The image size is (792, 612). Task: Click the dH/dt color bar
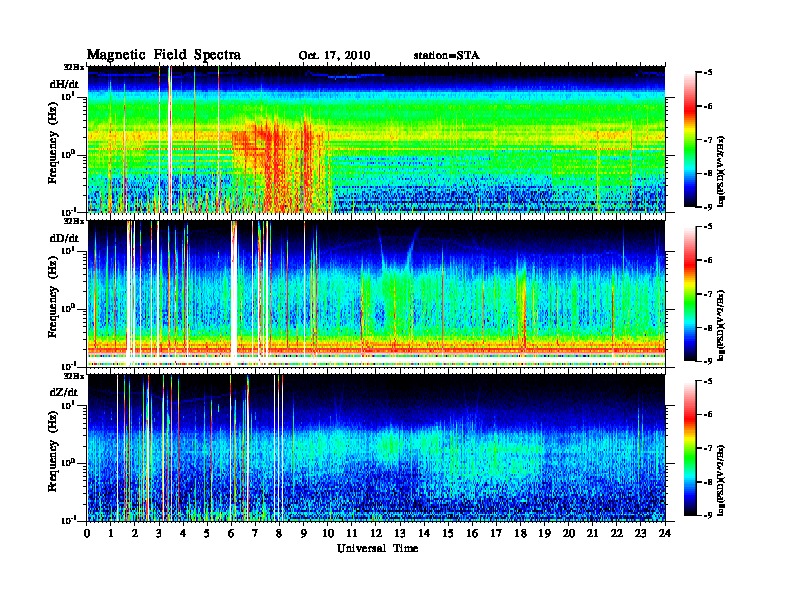point(689,139)
